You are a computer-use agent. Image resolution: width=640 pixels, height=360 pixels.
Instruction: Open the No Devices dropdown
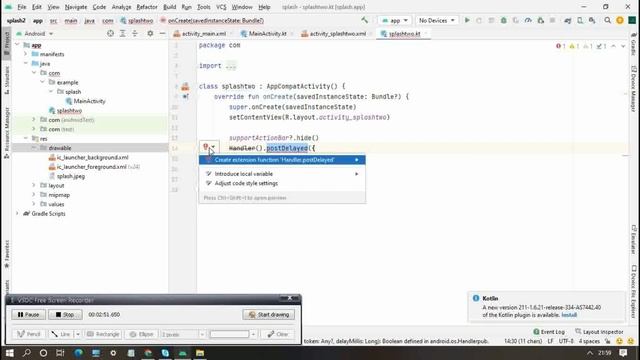point(436,20)
